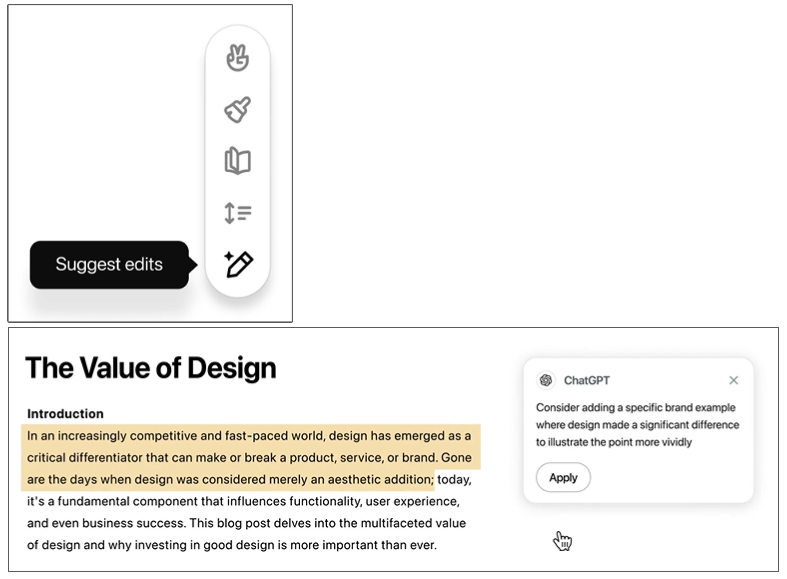Select the paintbrush final polish icon
The width and height of the screenshot is (787, 579).
point(237,109)
